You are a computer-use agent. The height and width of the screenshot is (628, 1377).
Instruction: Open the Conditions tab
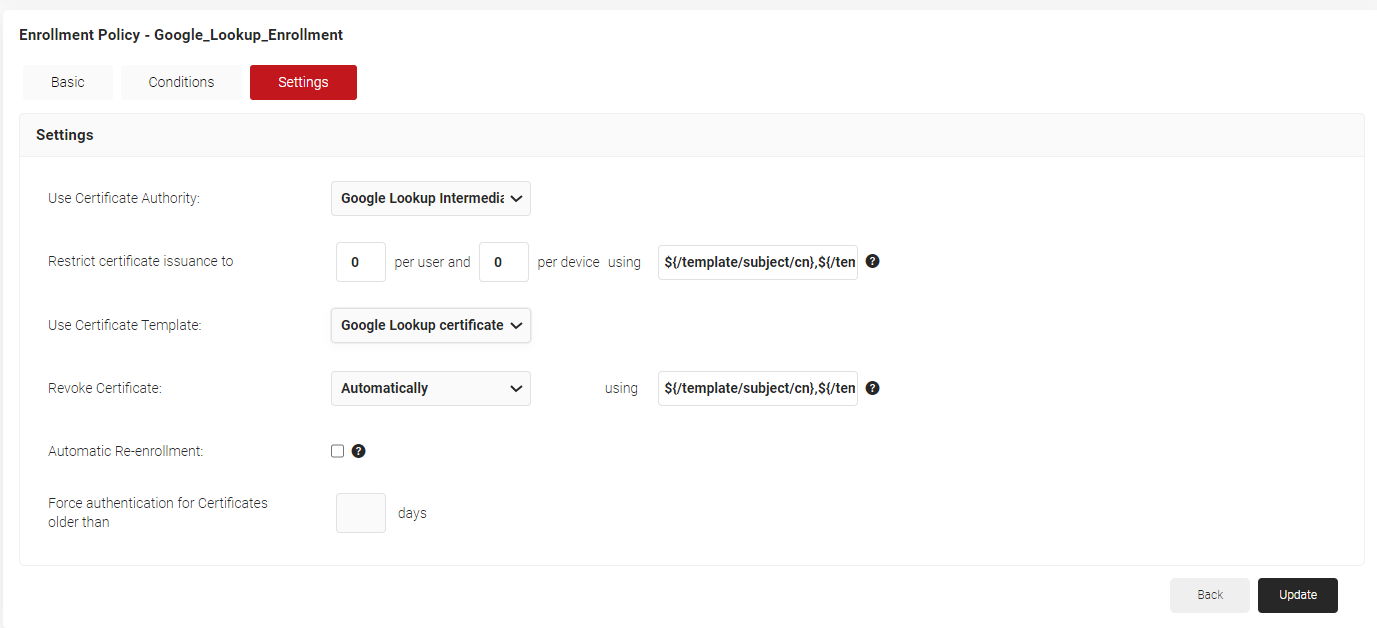pyautogui.click(x=181, y=82)
